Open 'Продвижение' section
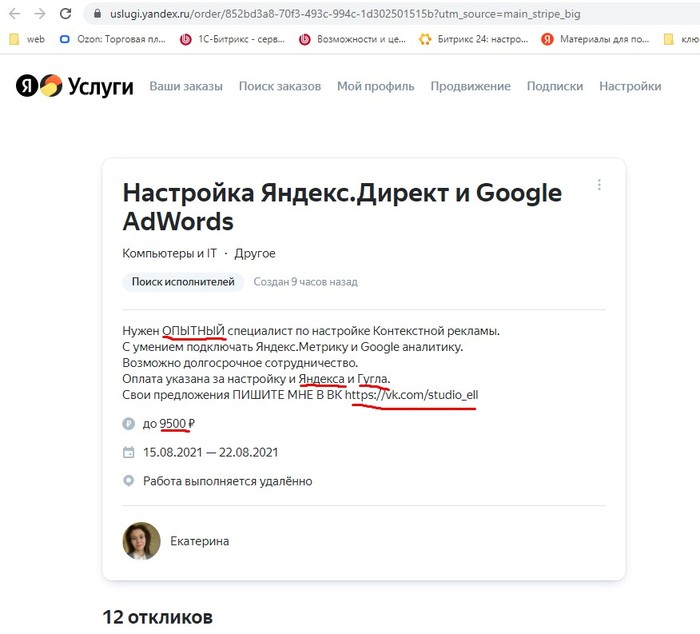Viewport: 700px width, 634px height. pos(471,86)
